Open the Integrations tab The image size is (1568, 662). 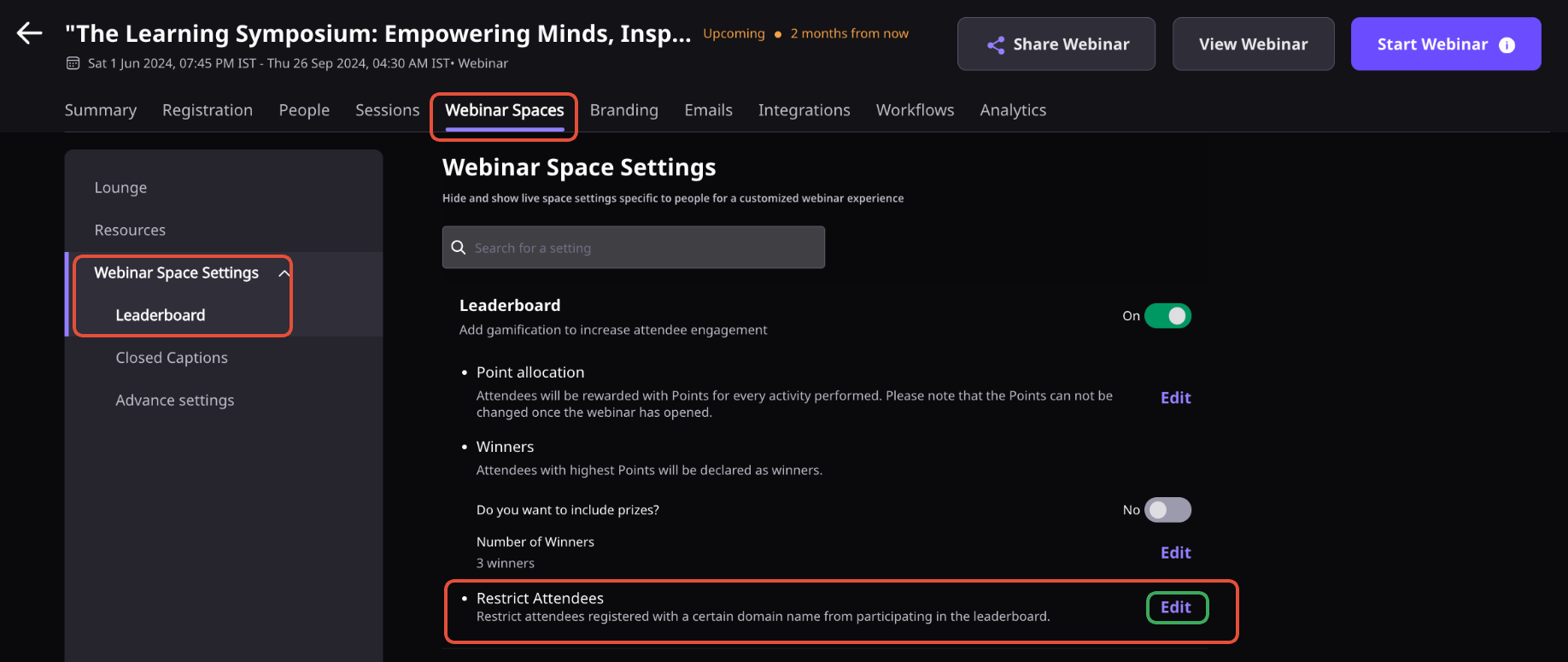pyautogui.click(x=804, y=110)
